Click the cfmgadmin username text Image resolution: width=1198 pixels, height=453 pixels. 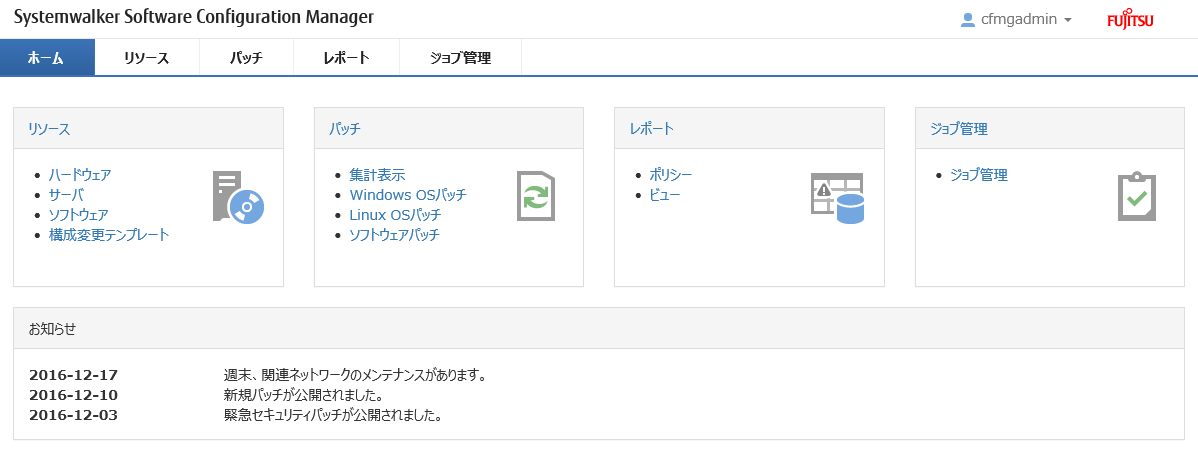[x=1018, y=20]
